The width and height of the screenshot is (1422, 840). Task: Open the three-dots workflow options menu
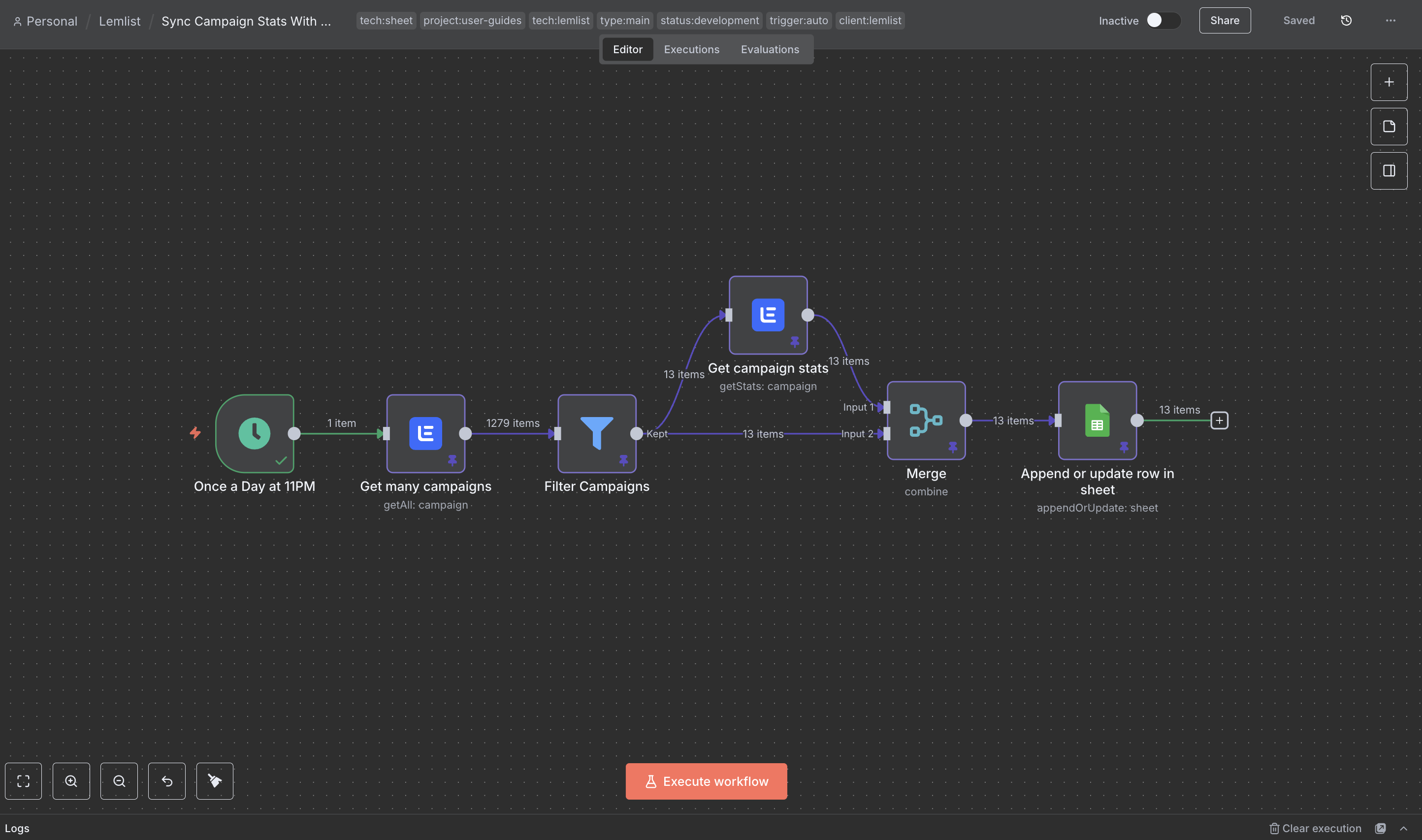pyautogui.click(x=1390, y=20)
